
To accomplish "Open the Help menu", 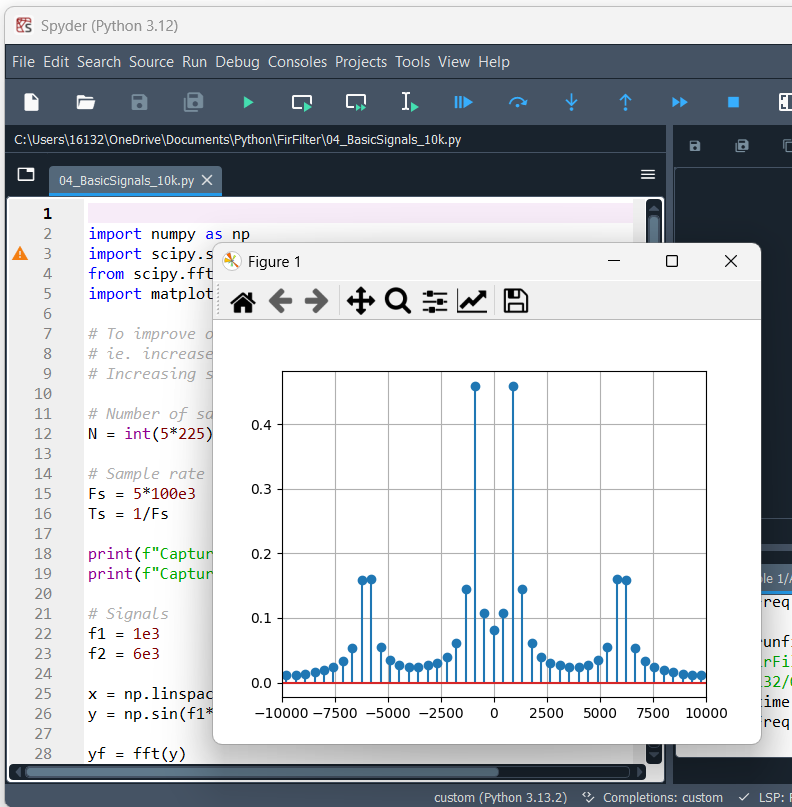I will [494, 62].
